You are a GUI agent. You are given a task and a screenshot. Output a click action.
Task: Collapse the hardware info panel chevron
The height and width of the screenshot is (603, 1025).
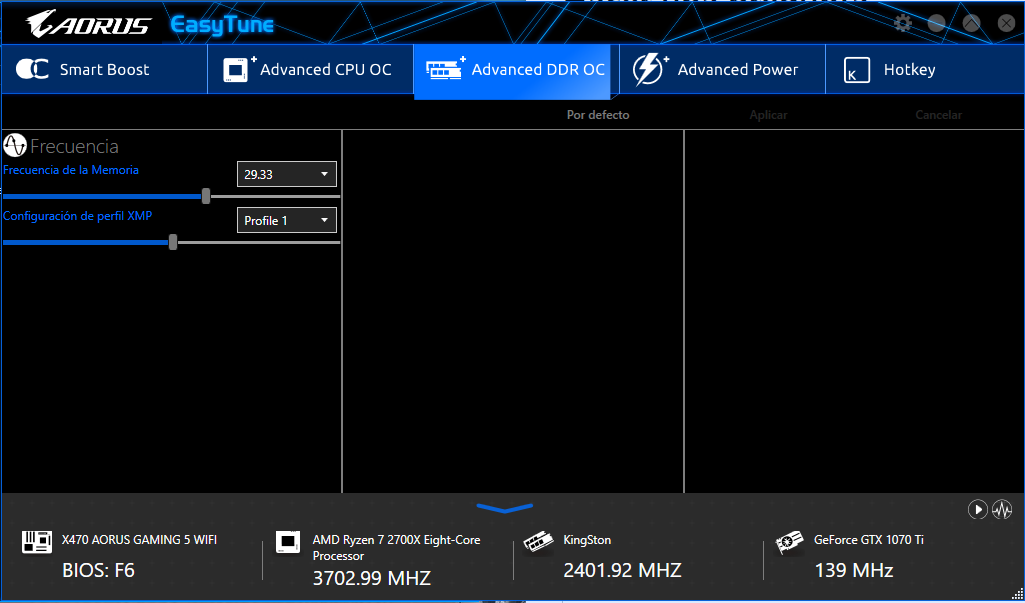click(505, 508)
